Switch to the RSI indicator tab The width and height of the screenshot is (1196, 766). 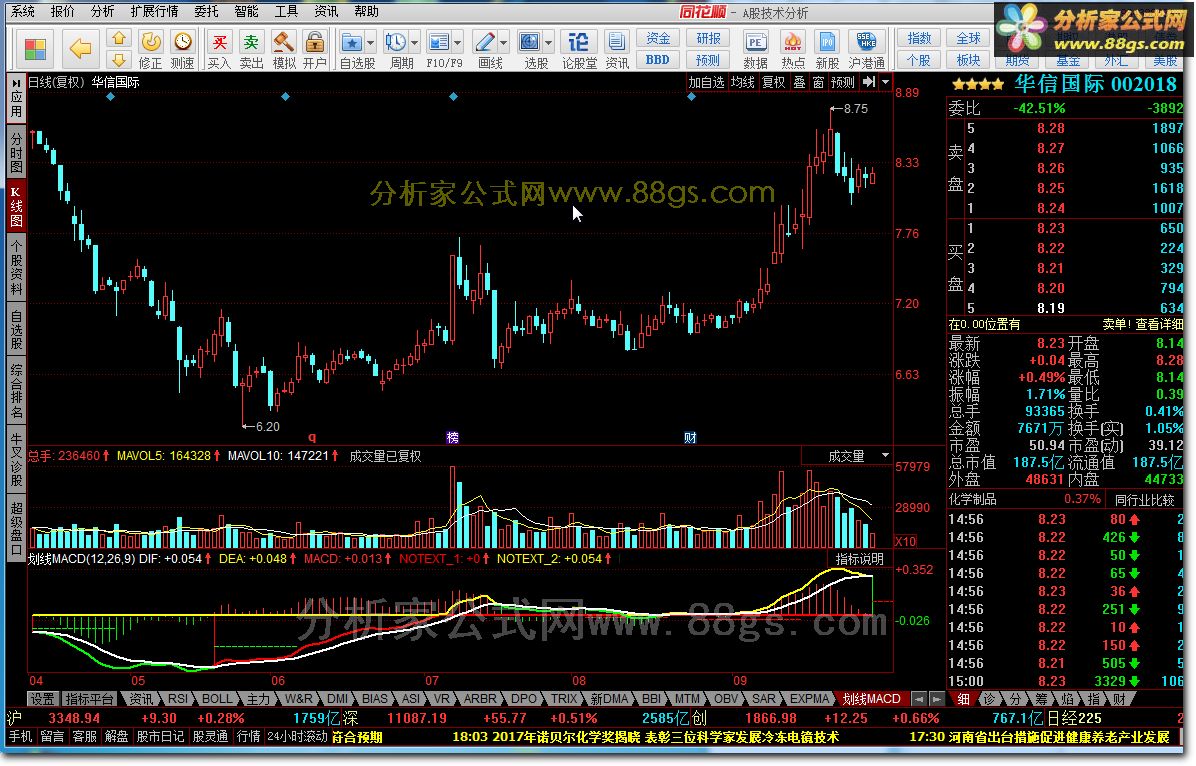[178, 698]
